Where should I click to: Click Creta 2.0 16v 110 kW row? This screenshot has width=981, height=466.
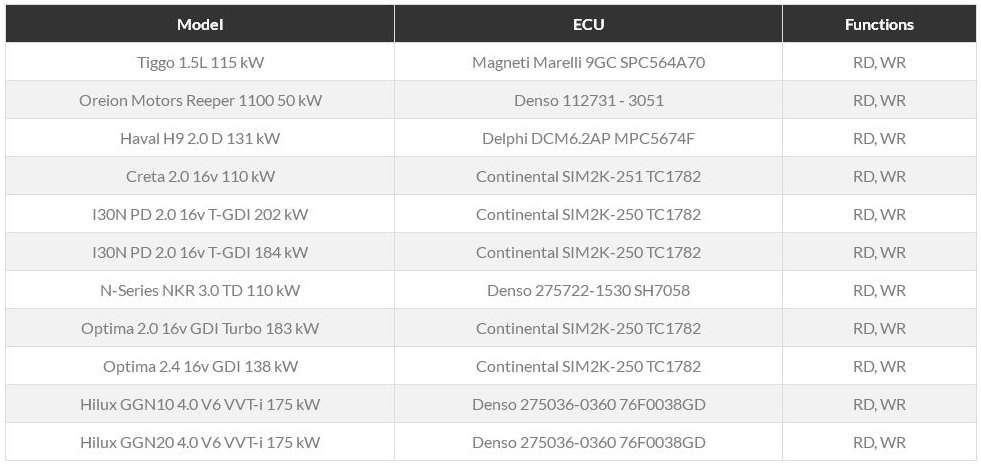click(490, 176)
